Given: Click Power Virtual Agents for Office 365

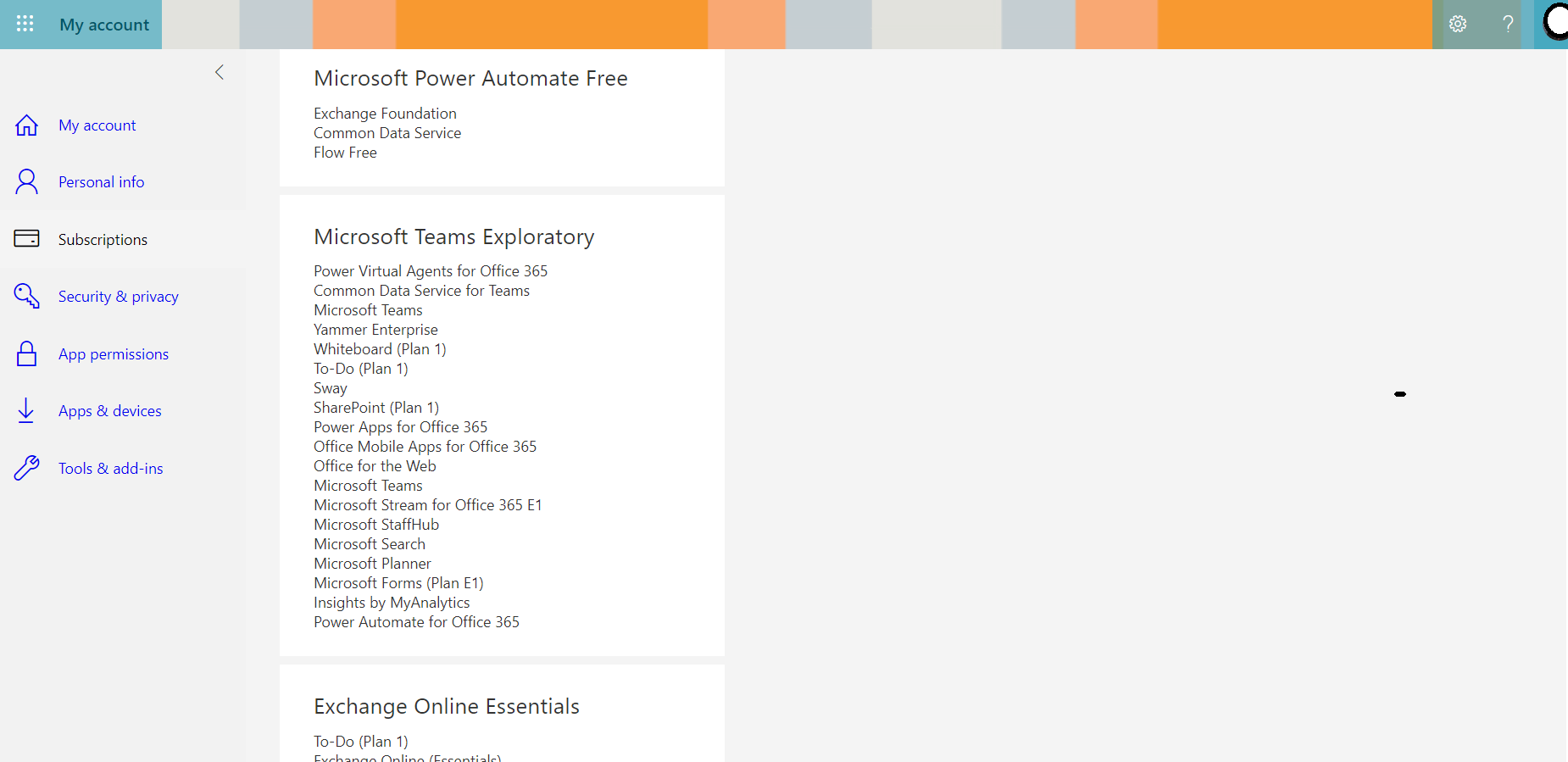Looking at the screenshot, I should pyautogui.click(x=431, y=271).
